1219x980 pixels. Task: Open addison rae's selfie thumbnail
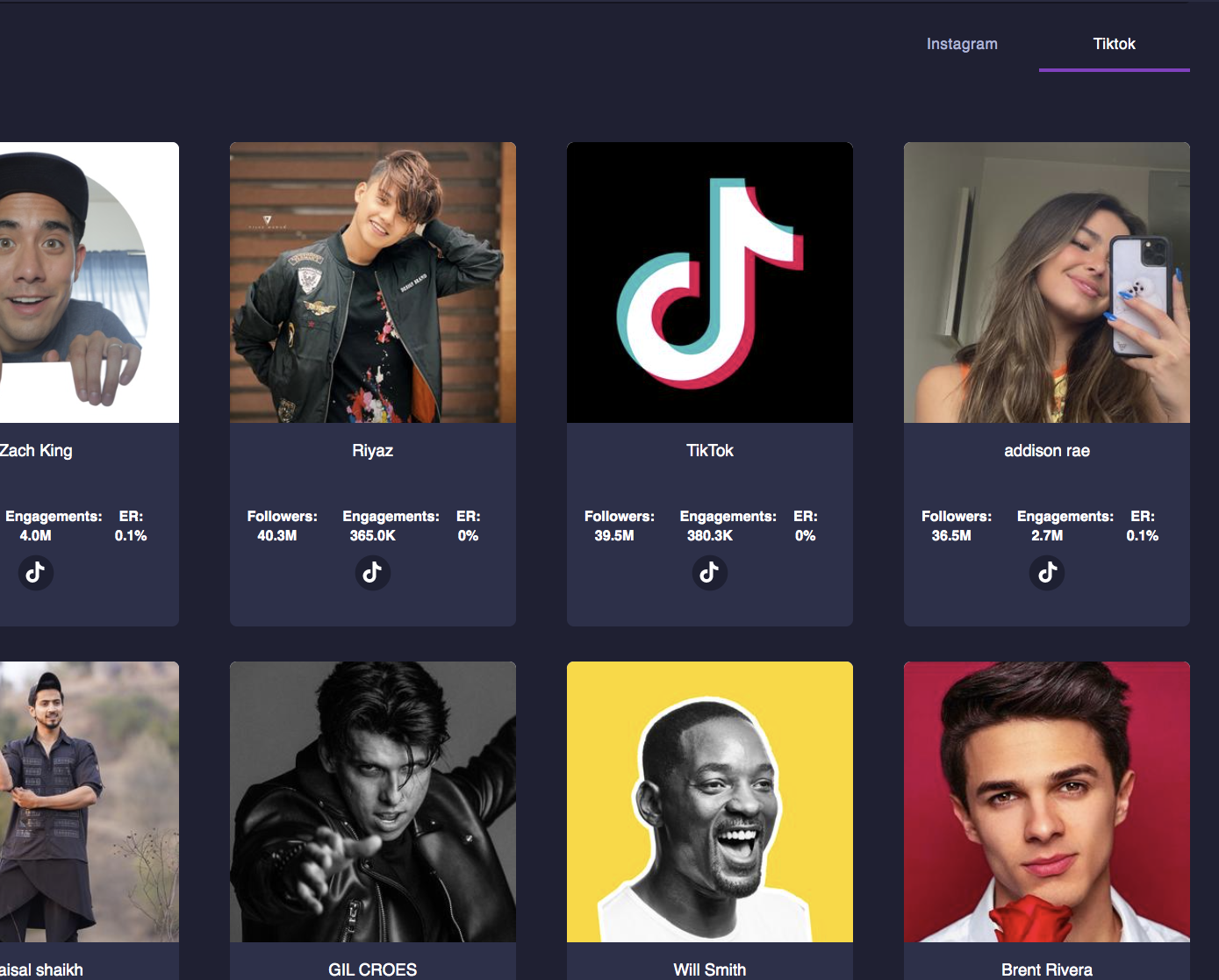pos(1047,283)
